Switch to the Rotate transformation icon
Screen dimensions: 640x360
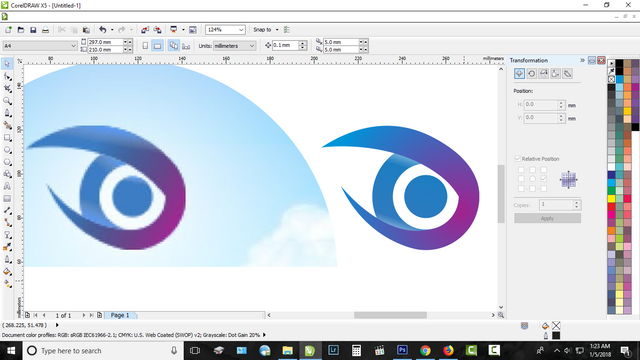[531, 73]
